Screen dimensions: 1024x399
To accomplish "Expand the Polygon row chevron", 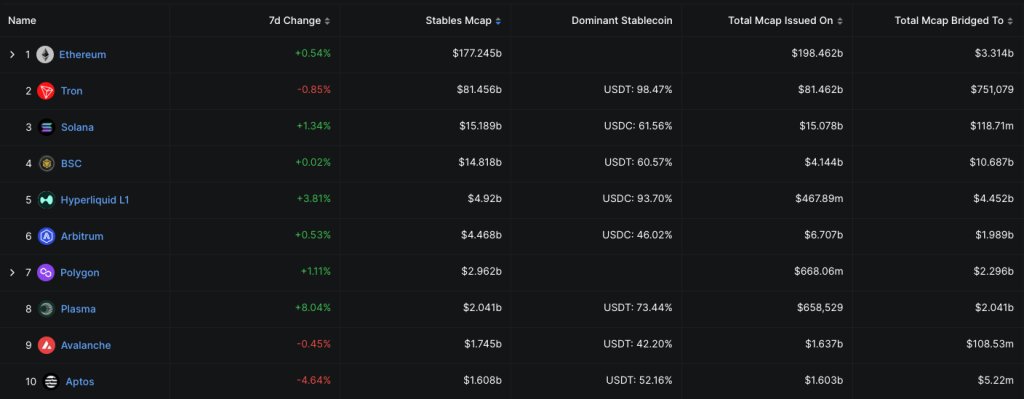I will pyautogui.click(x=12, y=272).
